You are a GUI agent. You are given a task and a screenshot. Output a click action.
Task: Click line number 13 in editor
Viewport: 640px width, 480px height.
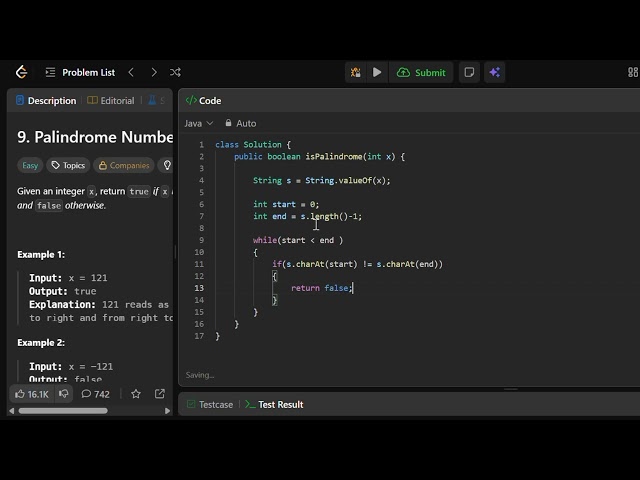click(199, 288)
